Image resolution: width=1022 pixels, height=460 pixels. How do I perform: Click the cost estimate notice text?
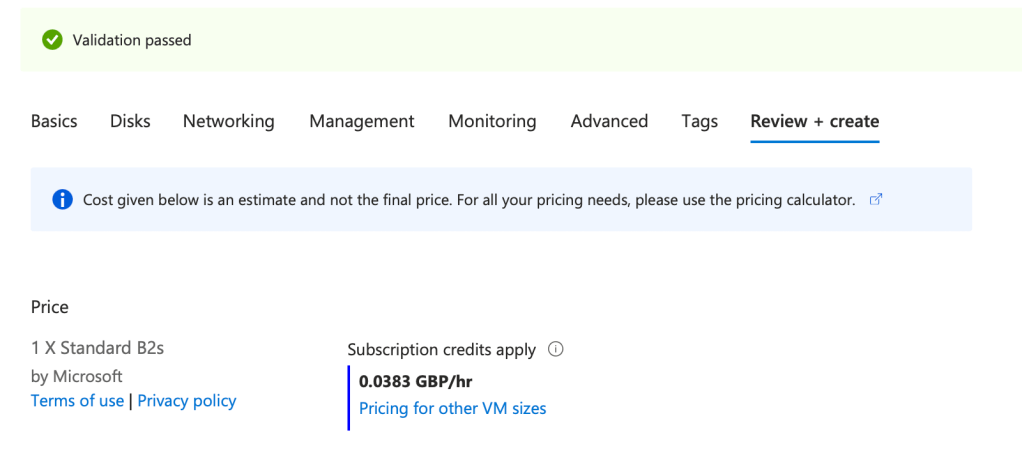[468, 200]
